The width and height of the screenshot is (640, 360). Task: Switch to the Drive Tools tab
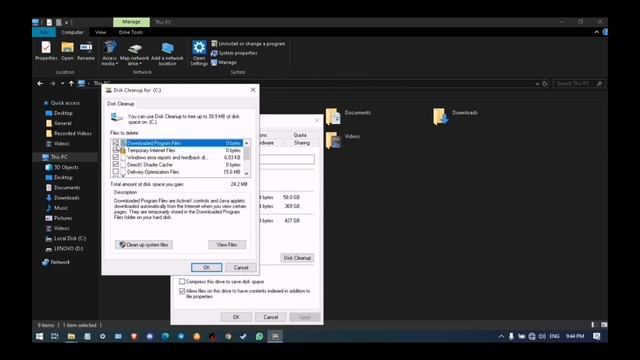tap(131, 32)
